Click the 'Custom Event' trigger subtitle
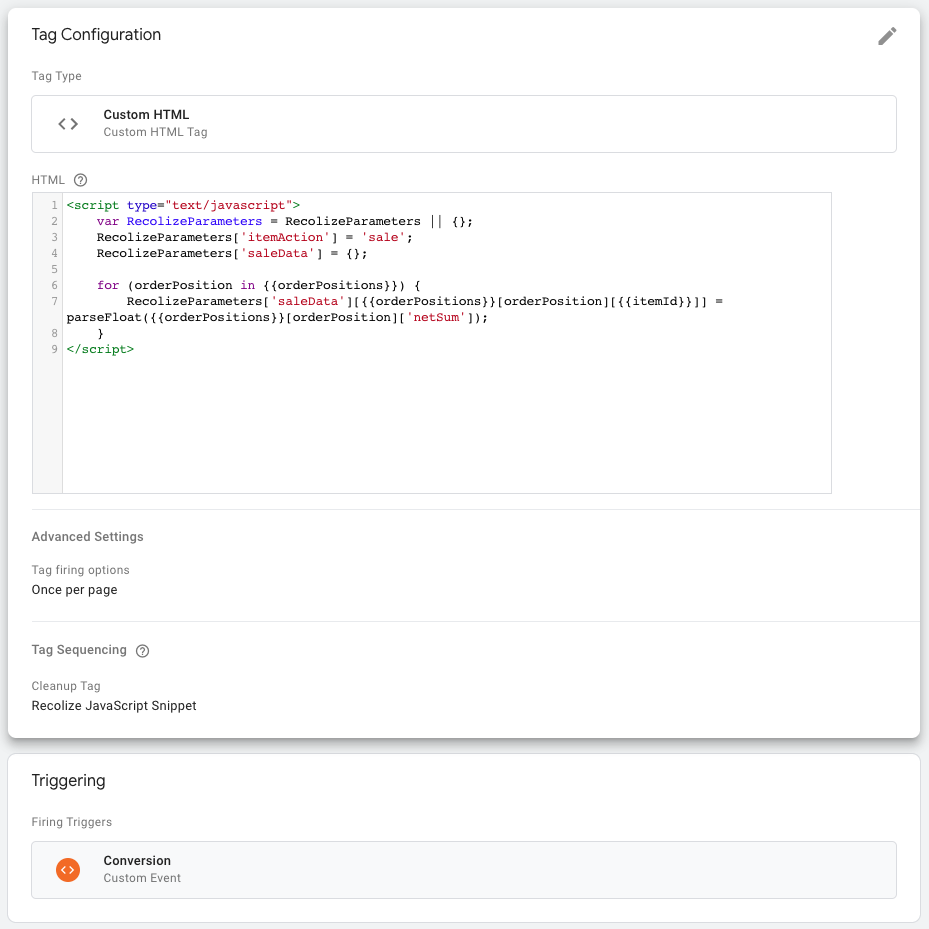929x929 pixels. point(142,878)
